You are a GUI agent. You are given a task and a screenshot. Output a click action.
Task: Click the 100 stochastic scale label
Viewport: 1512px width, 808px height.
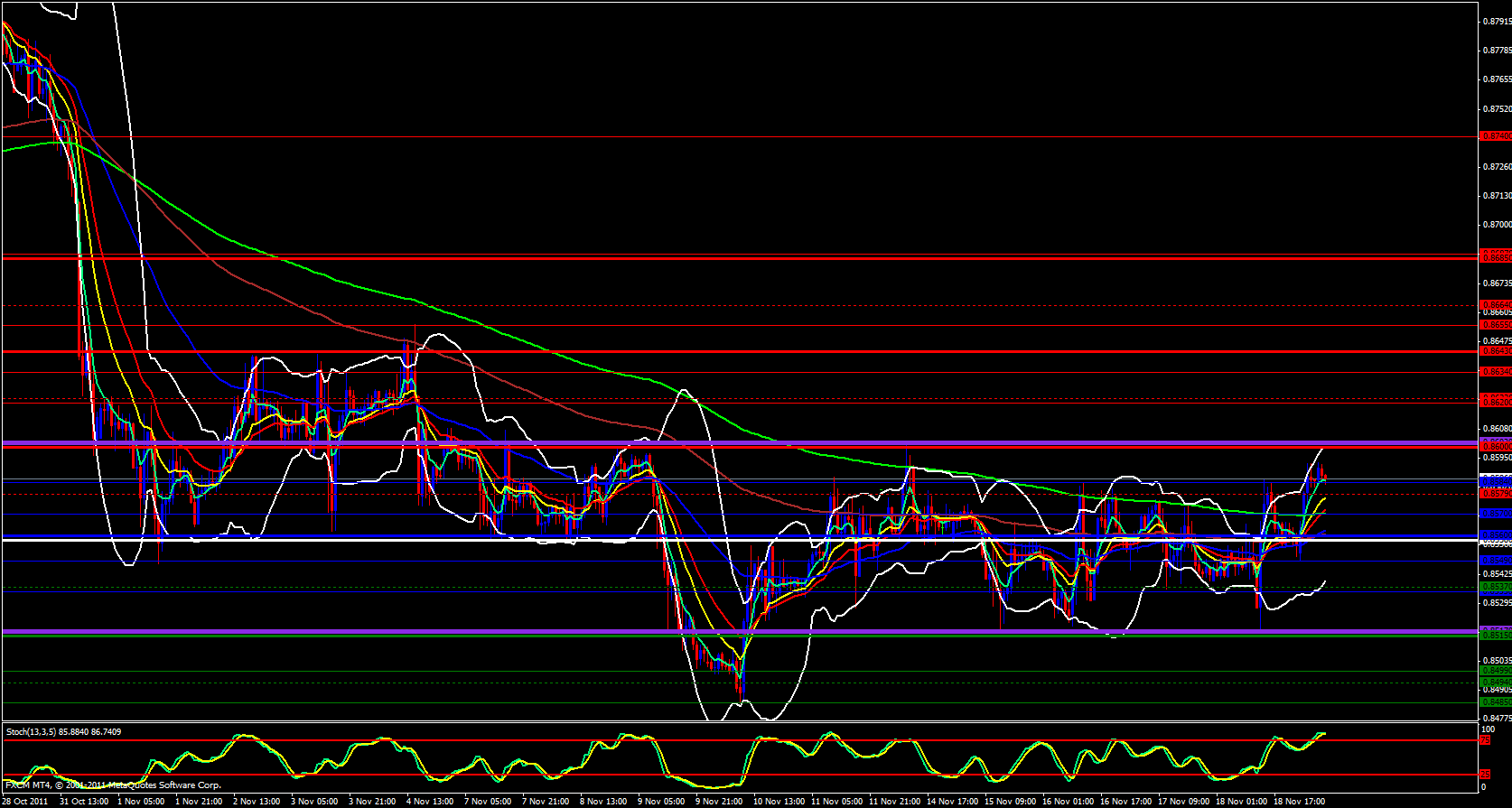[1488, 729]
